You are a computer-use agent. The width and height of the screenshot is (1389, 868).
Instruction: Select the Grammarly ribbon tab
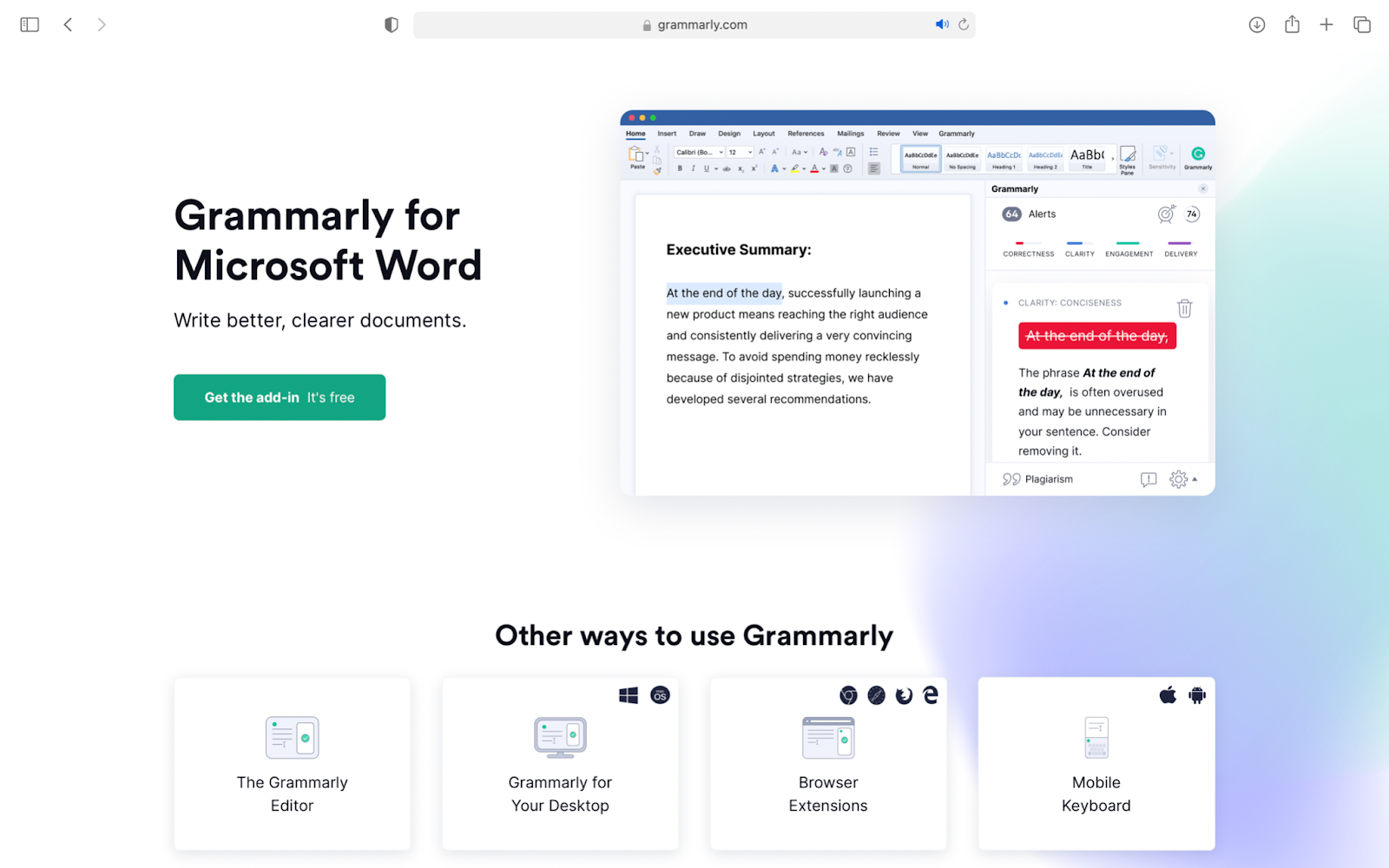click(x=957, y=134)
